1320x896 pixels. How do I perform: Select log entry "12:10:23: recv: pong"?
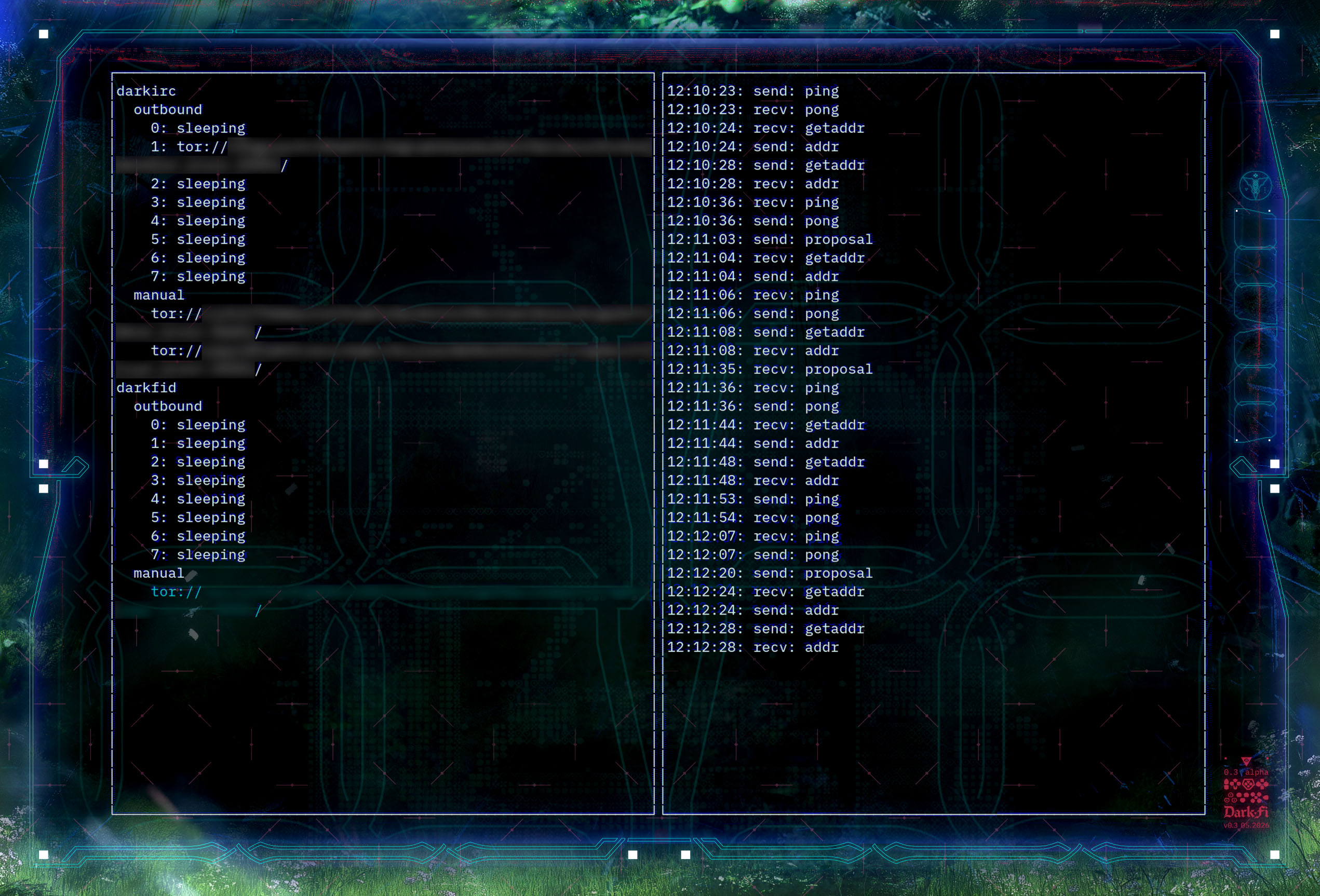[x=752, y=110]
